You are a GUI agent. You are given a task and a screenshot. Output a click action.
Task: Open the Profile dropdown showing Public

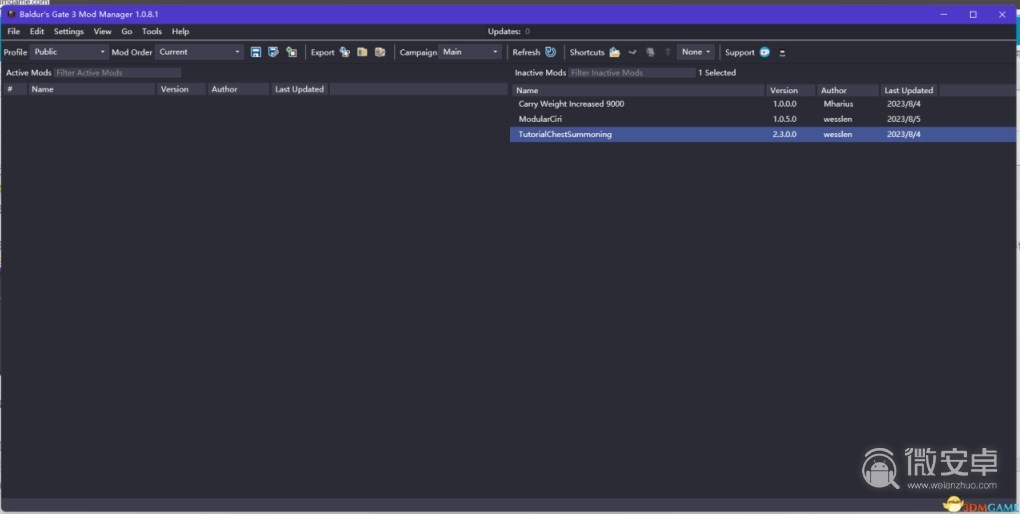69,52
